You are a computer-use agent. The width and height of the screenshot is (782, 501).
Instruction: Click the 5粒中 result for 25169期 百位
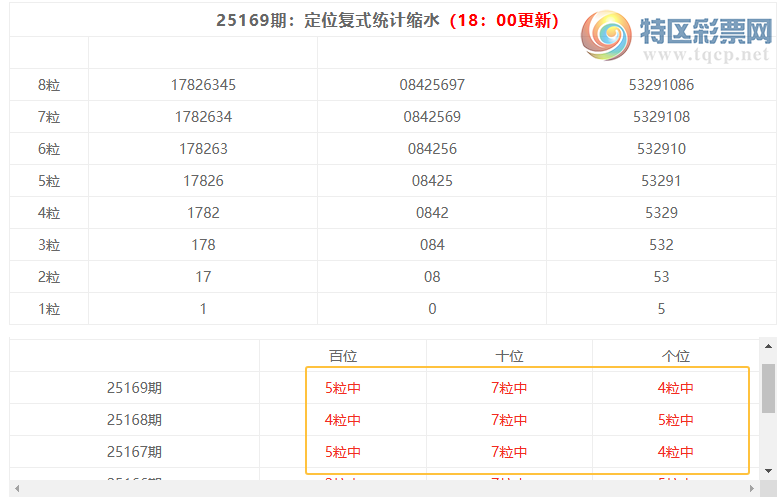coord(343,388)
